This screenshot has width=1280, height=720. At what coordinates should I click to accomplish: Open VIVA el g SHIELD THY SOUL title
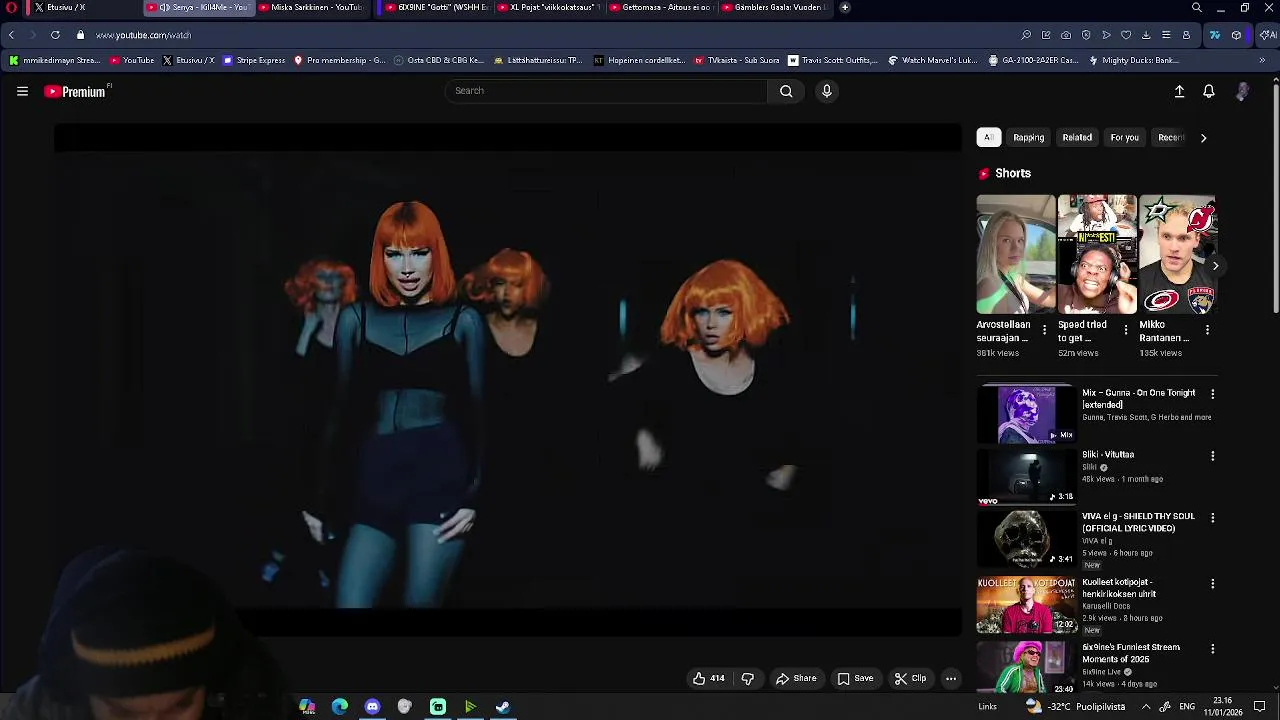tap(1138, 522)
